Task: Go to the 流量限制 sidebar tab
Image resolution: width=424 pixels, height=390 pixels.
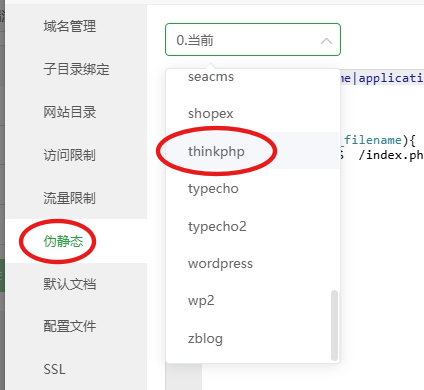Action: (x=70, y=198)
